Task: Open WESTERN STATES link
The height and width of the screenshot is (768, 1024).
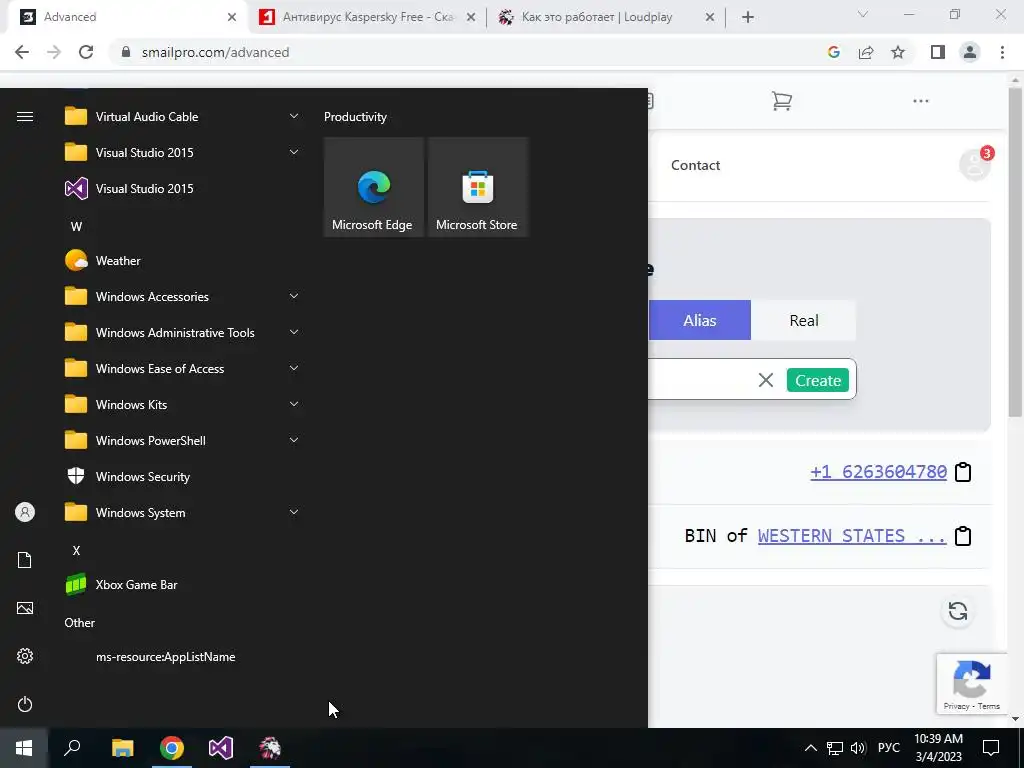Action: pos(852,536)
